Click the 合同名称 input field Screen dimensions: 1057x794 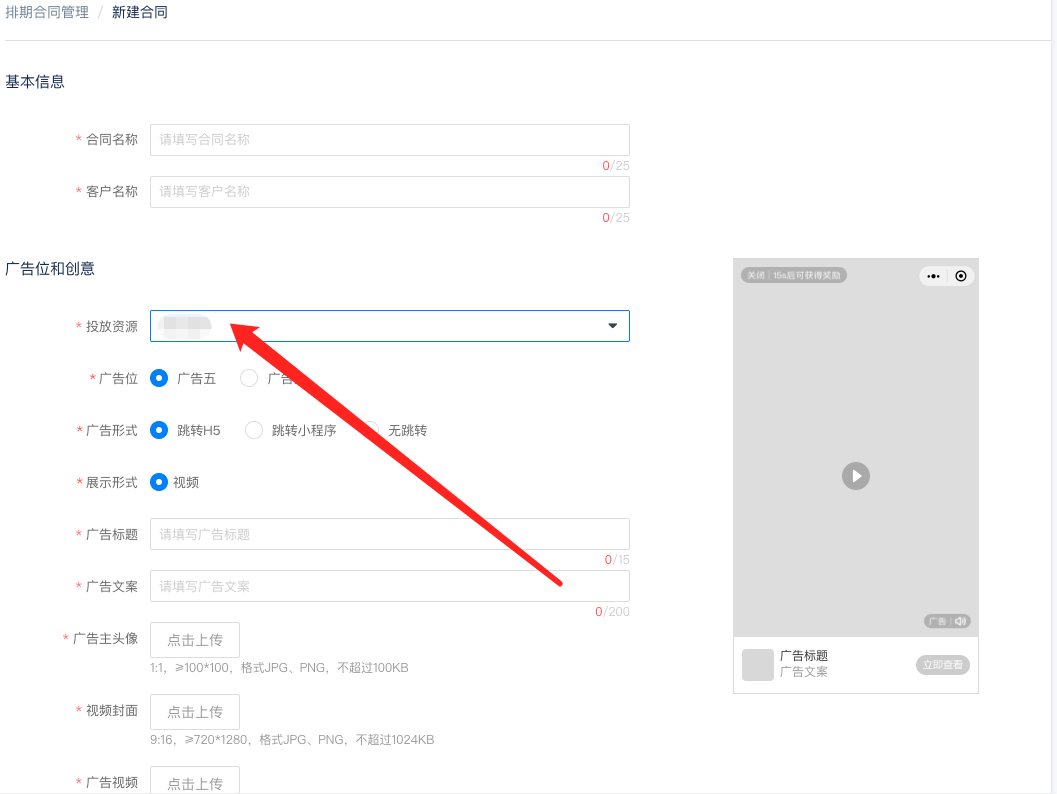390,140
